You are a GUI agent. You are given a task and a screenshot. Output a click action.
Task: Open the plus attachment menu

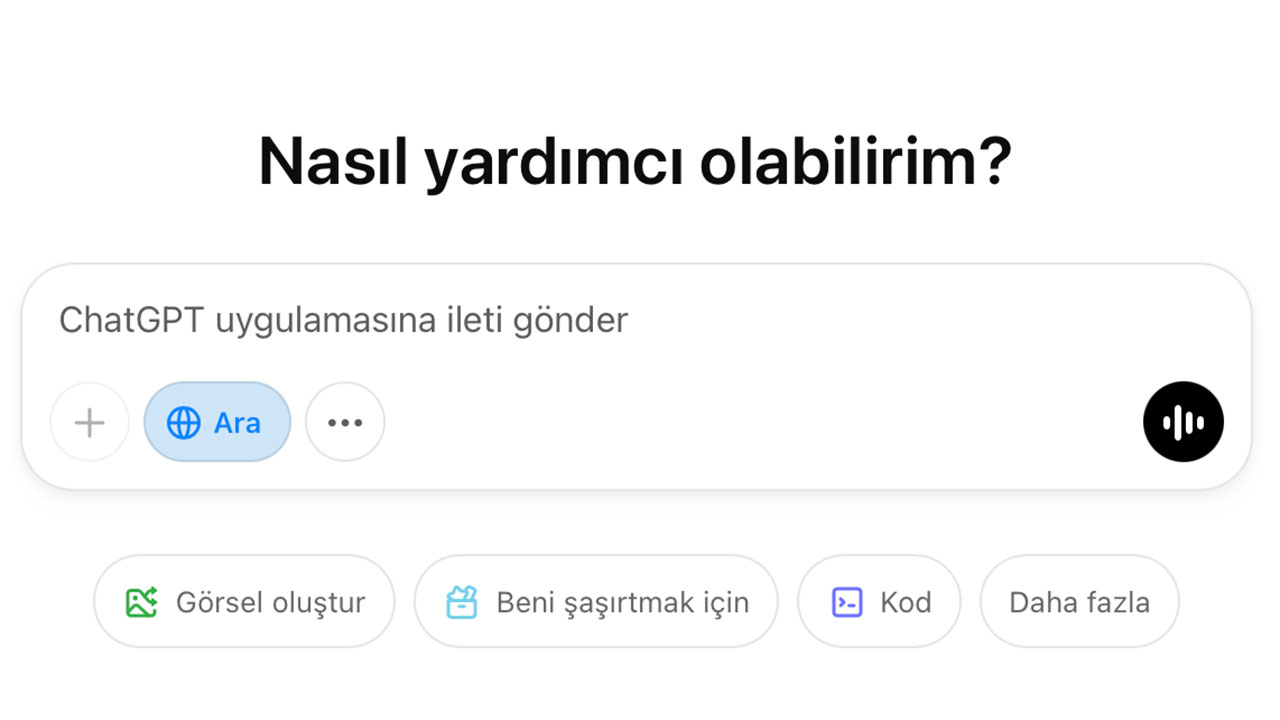[x=89, y=422]
